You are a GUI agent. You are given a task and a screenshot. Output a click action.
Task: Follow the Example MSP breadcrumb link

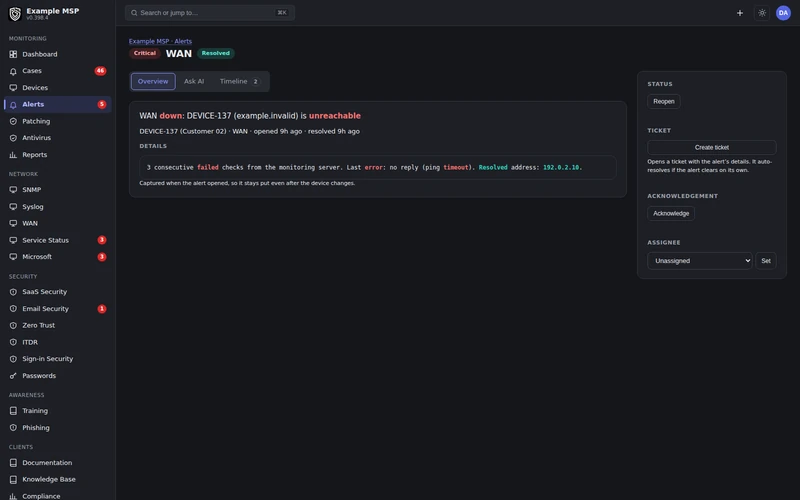(149, 41)
